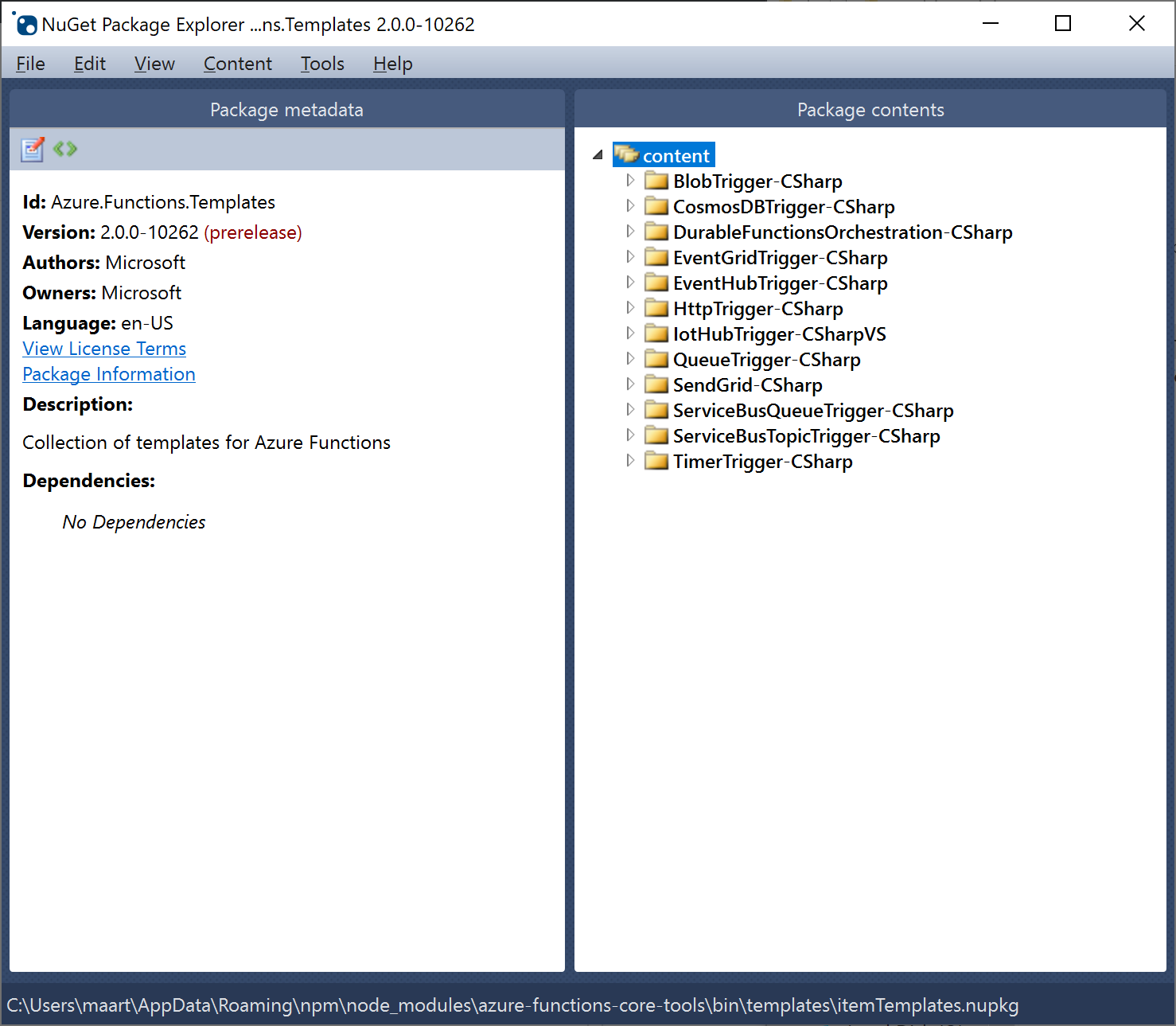Click the CosmosDBTrigger-CSharp folder icon
This screenshot has width=1176, height=1026.
pos(656,206)
